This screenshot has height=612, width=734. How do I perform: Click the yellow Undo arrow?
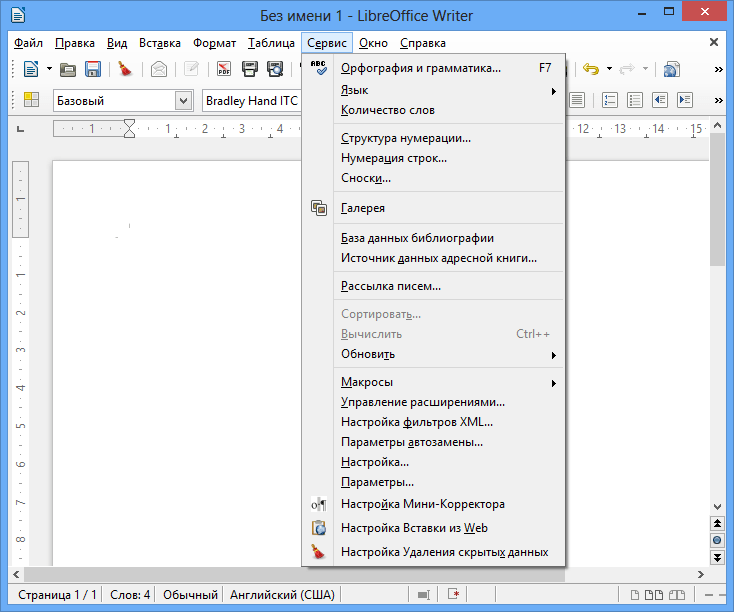click(591, 69)
